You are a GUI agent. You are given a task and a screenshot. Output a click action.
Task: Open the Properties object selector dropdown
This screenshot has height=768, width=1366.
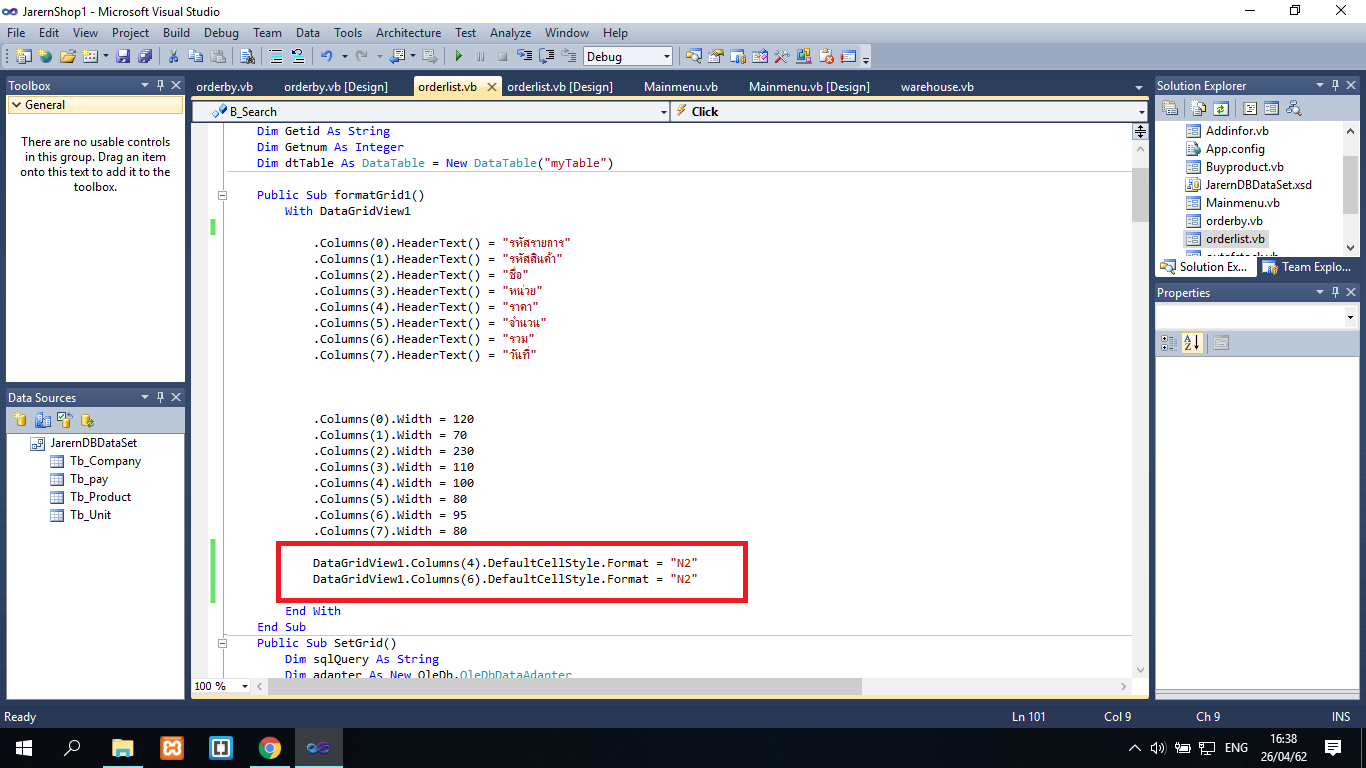tap(1350, 317)
